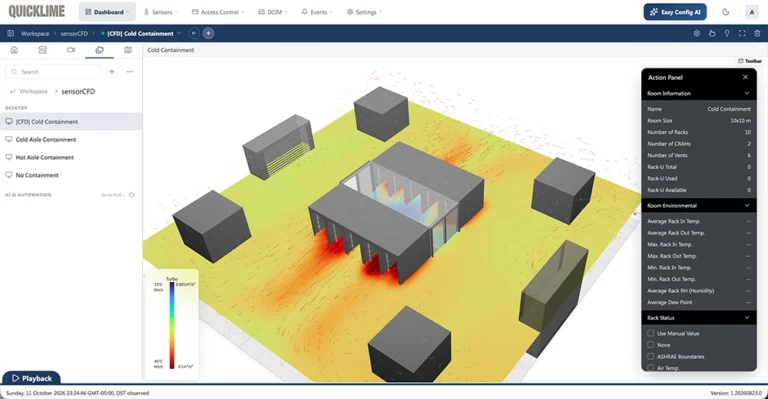Select [CFD] Cold Containment in desktop list
The image size is (768, 399).
pos(71,122)
